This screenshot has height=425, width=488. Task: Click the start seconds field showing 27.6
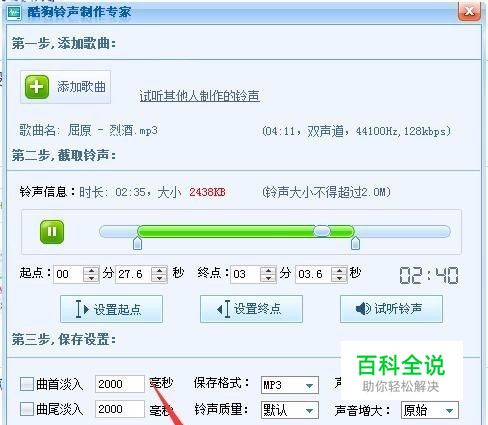[x=133, y=274]
